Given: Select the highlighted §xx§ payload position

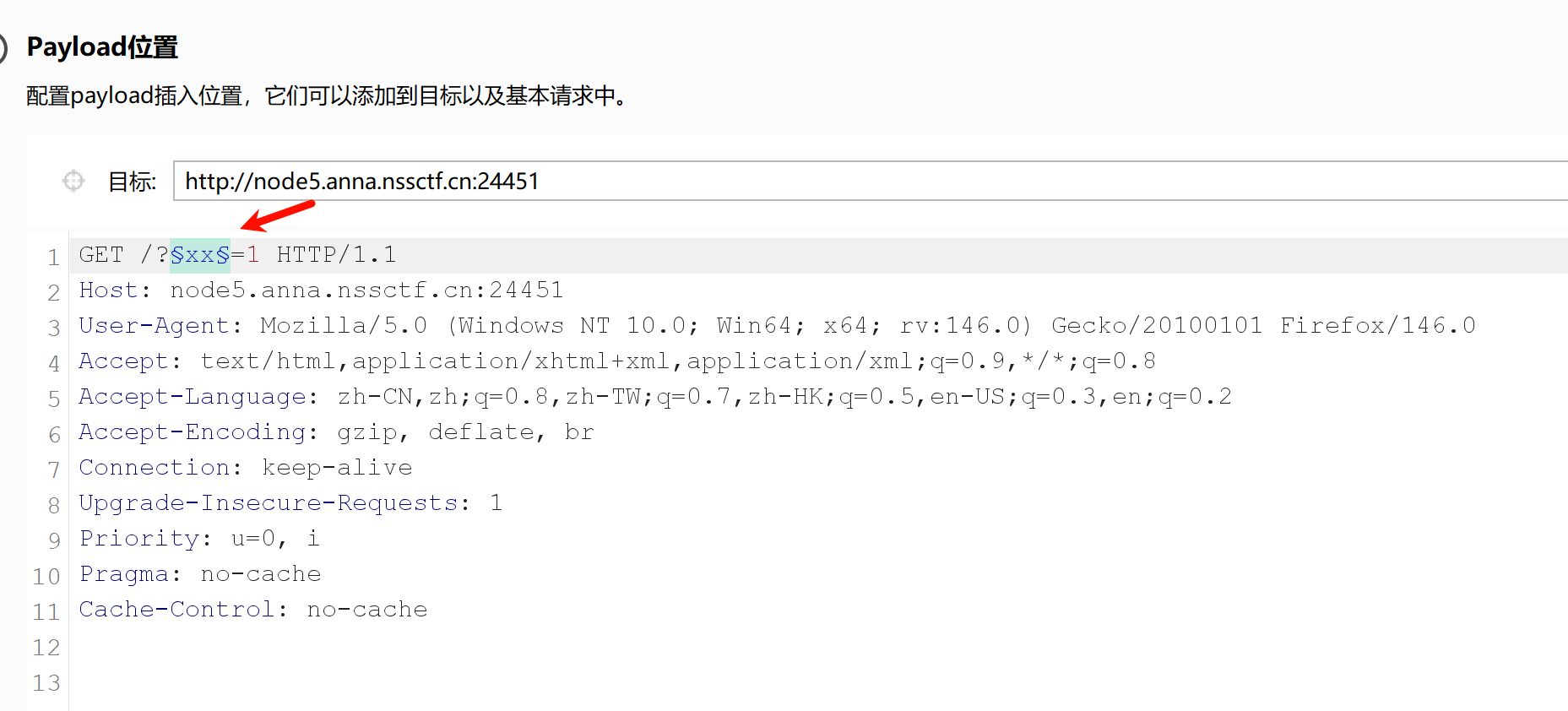Looking at the screenshot, I should click(x=200, y=253).
